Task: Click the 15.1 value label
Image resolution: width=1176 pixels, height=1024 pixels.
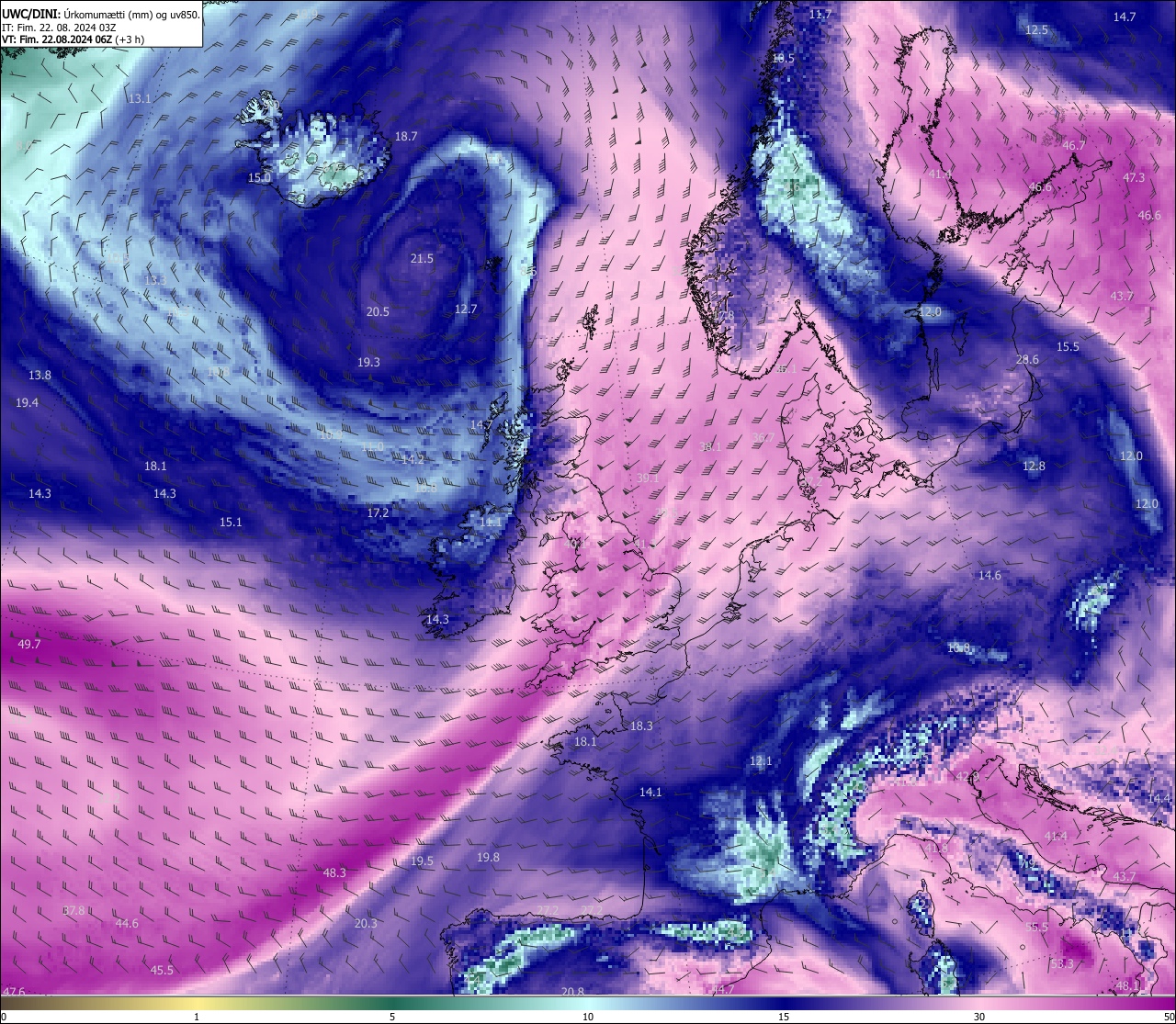Action: pyautogui.click(x=231, y=523)
